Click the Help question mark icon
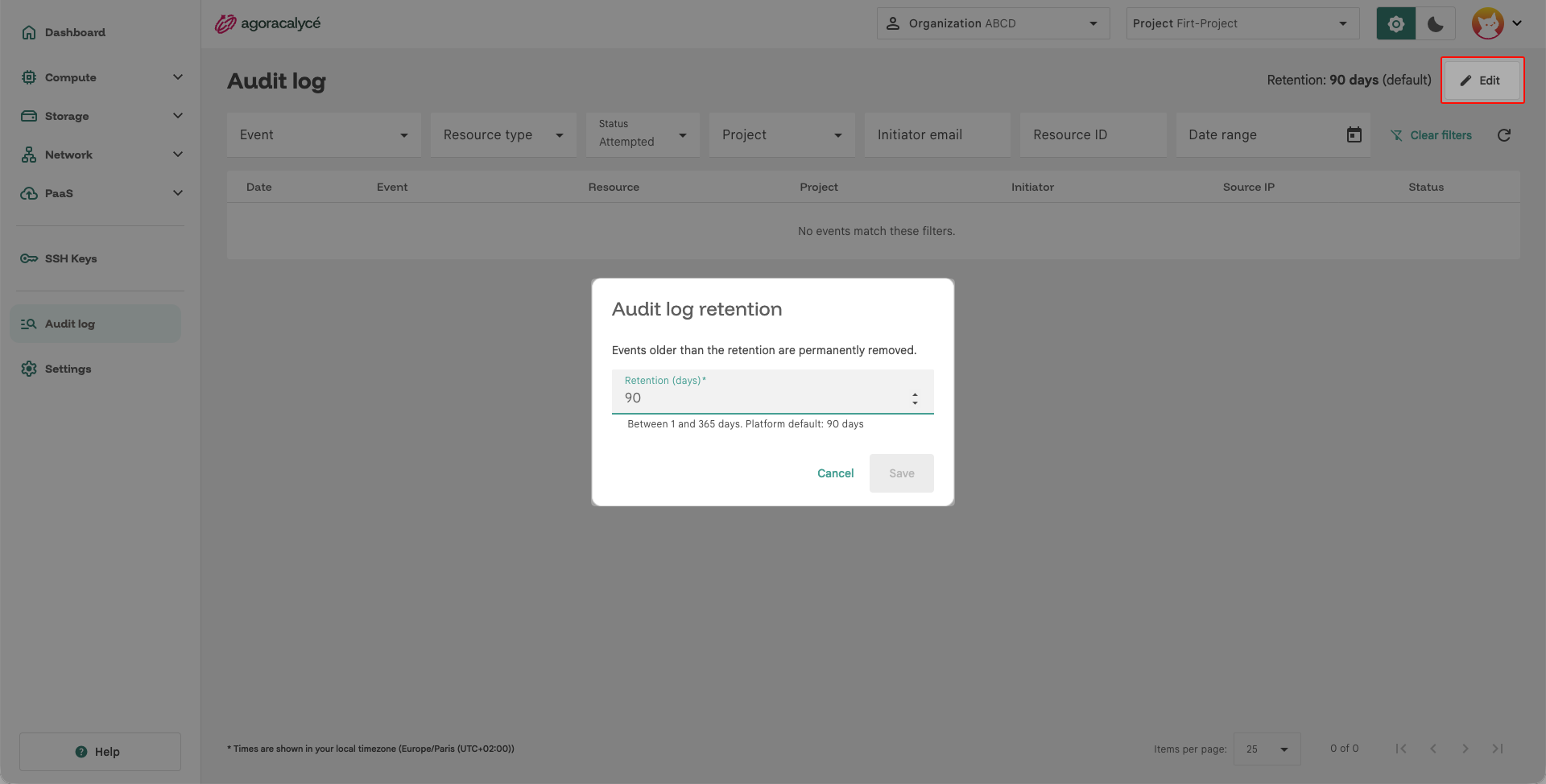1546x784 pixels. tap(81, 752)
